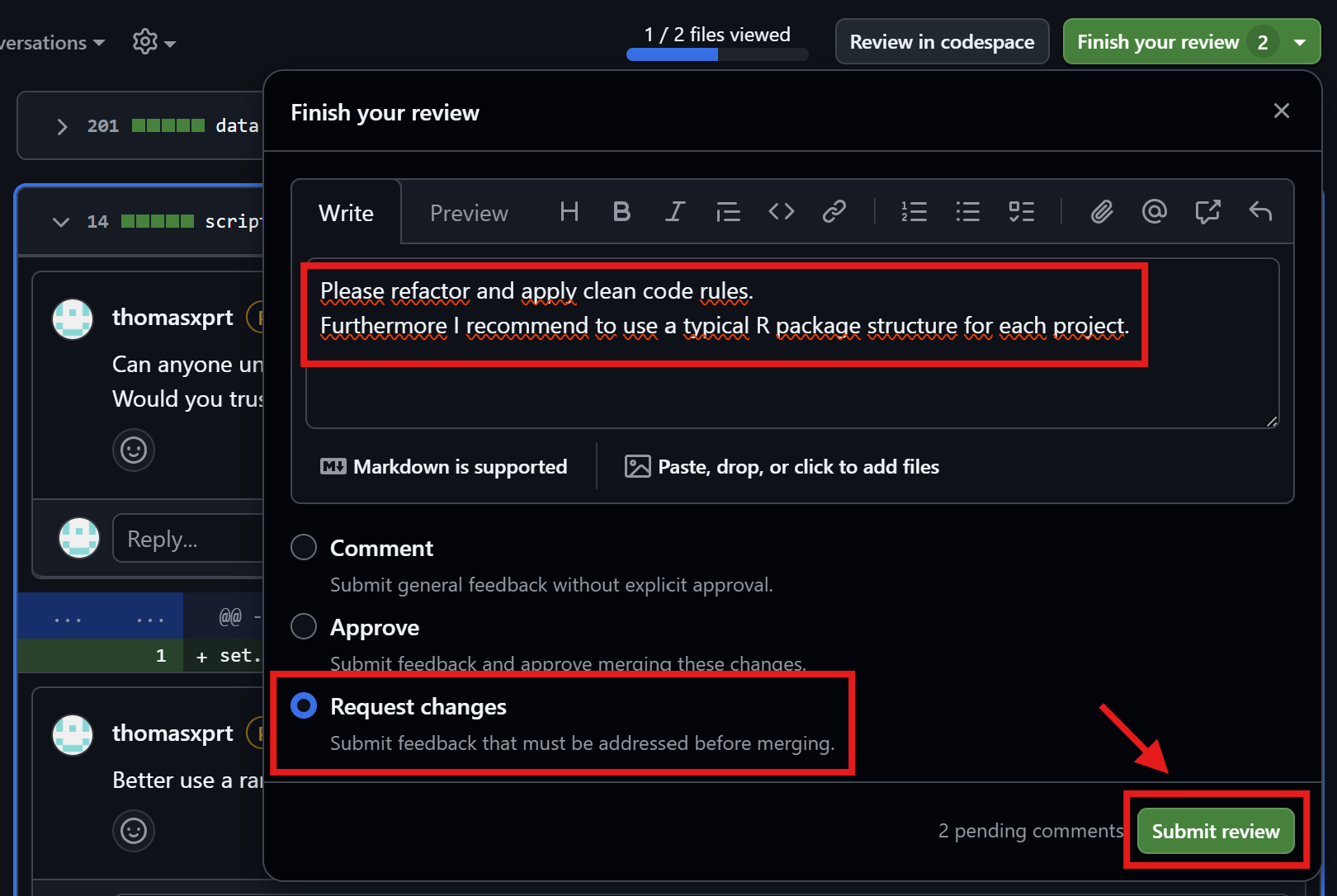The height and width of the screenshot is (896, 1337).
Task: Add a link icon
Action: click(x=834, y=212)
